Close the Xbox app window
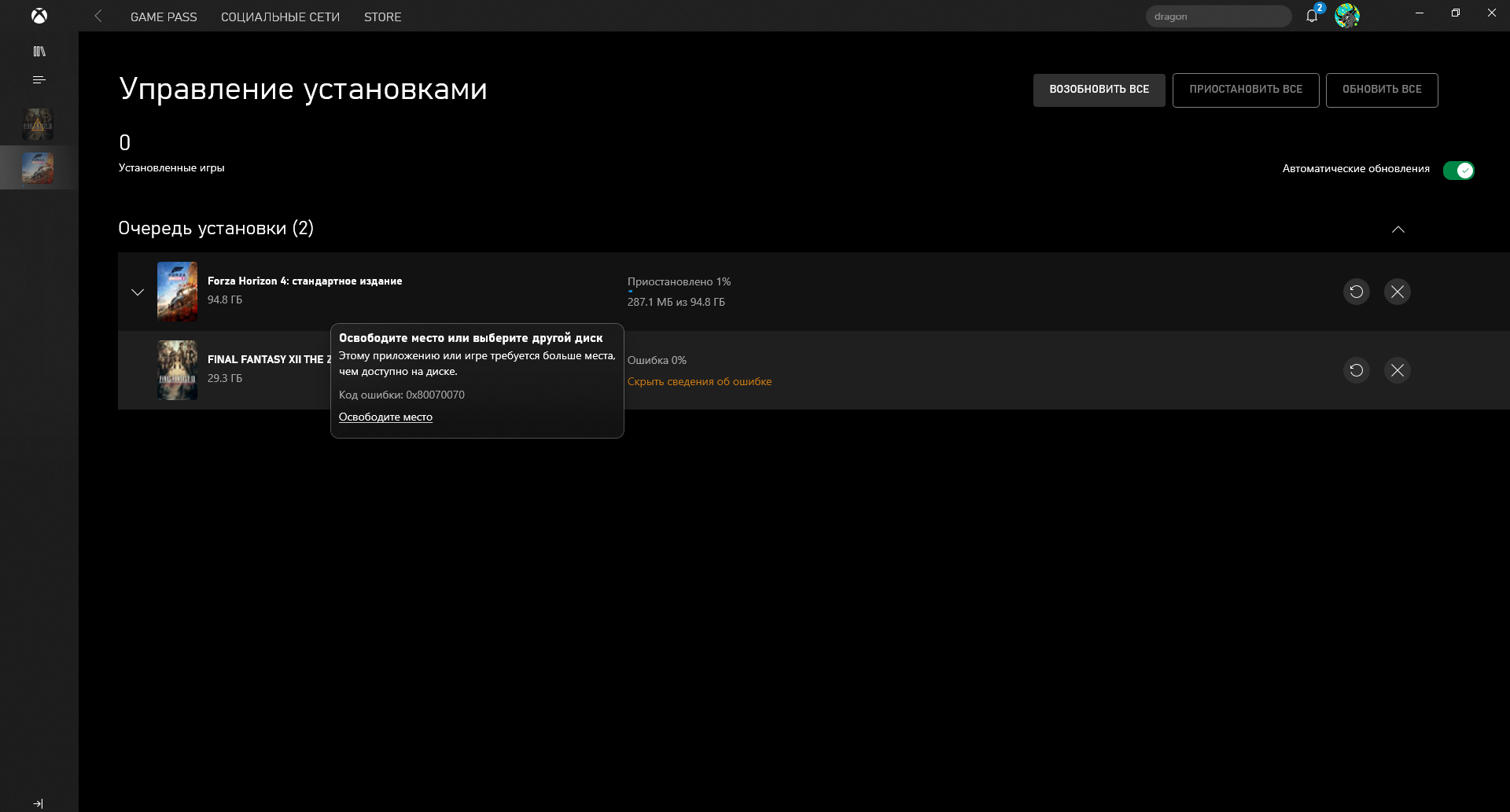The width and height of the screenshot is (1510, 812). point(1492,13)
